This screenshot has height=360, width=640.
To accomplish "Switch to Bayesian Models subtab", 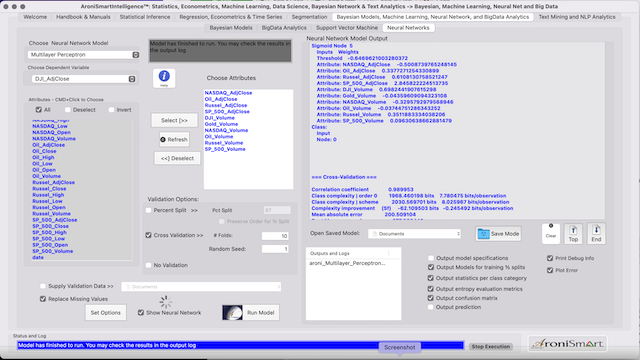I will [x=231, y=28].
